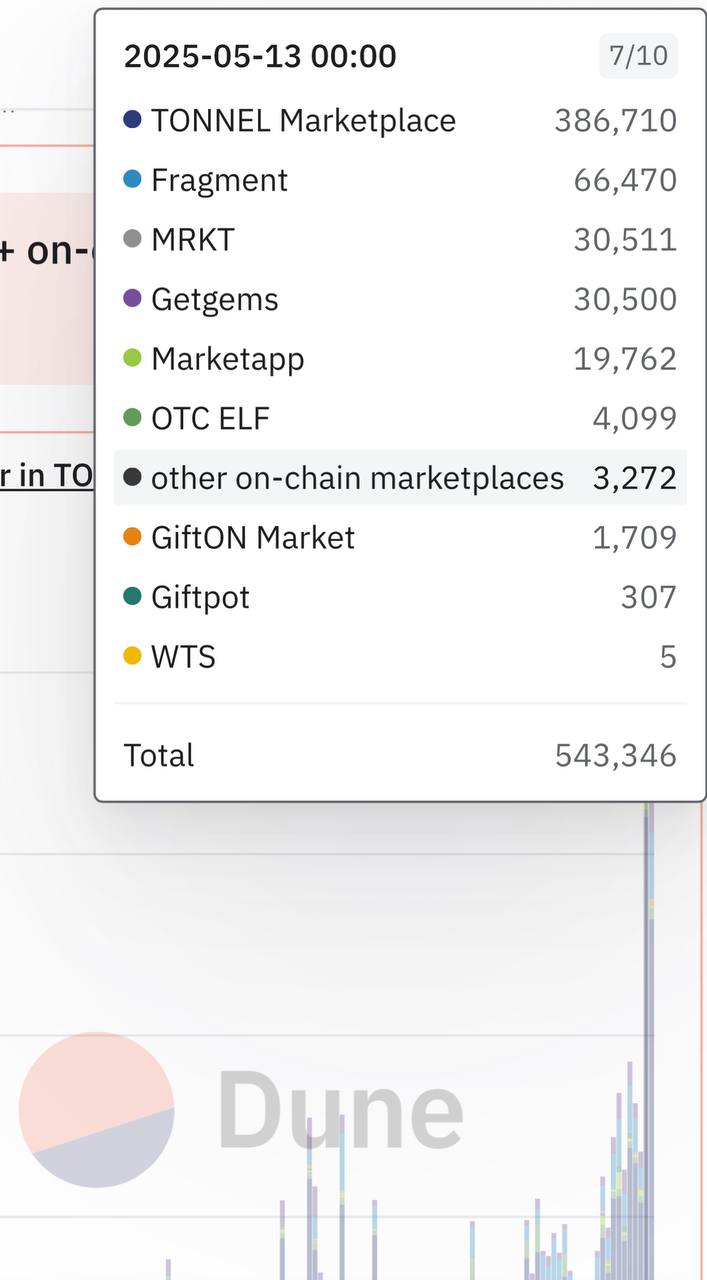
Task: Click the Fragment label in tooltip
Action: pos(219,180)
